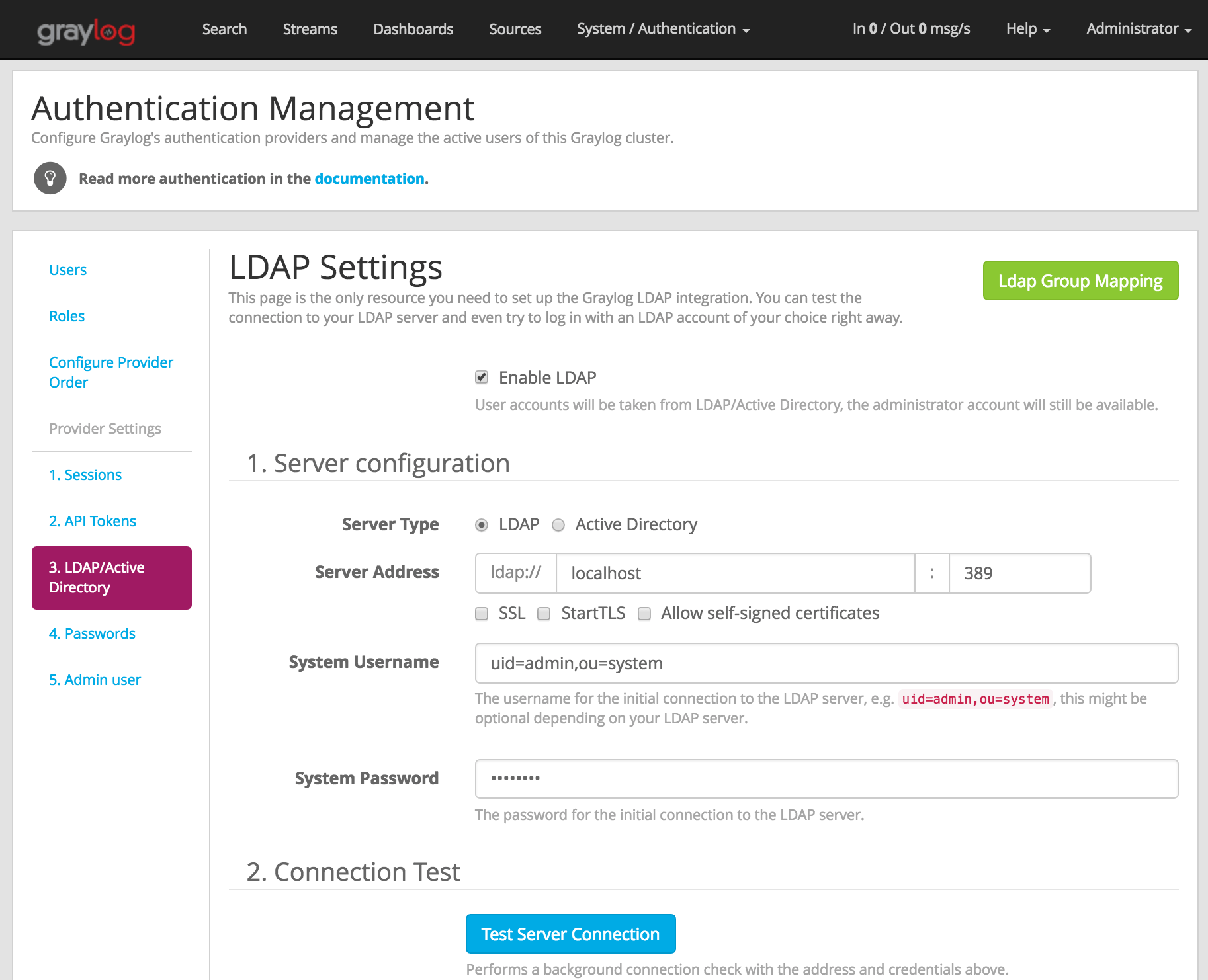Viewport: 1208px width, 980px height.
Task: Open Sources in the navbar
Action: click(x=515, y=29)
